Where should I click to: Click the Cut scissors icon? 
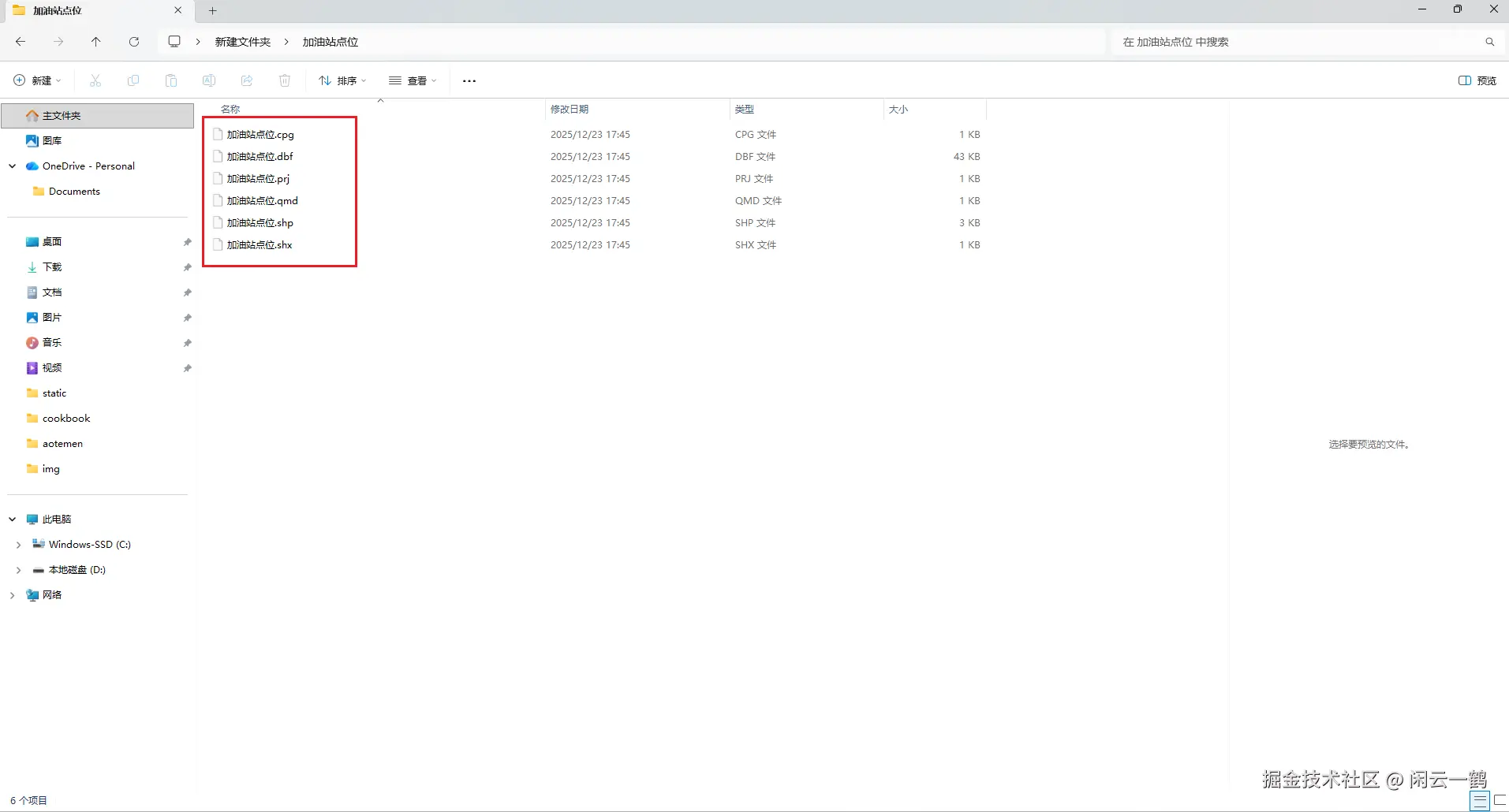(x=95, y=80)
